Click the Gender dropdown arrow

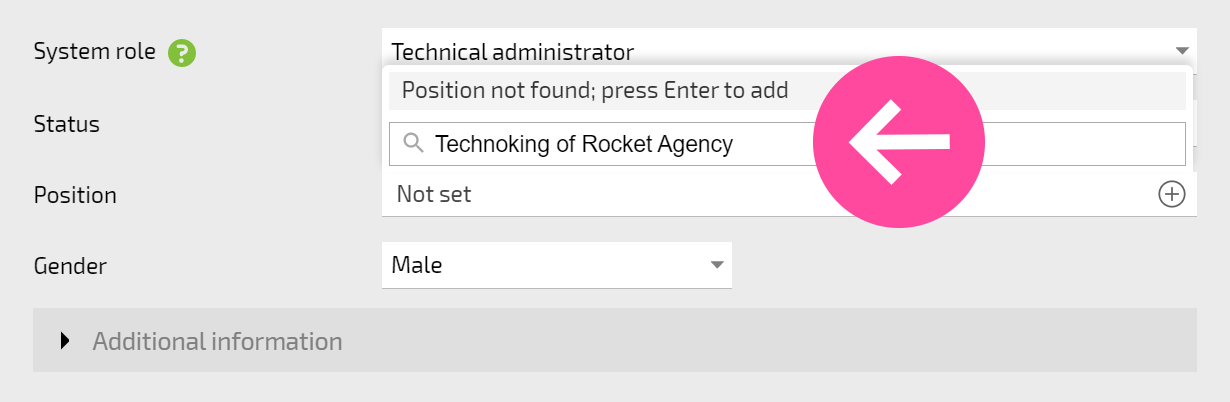coord(716,265)
